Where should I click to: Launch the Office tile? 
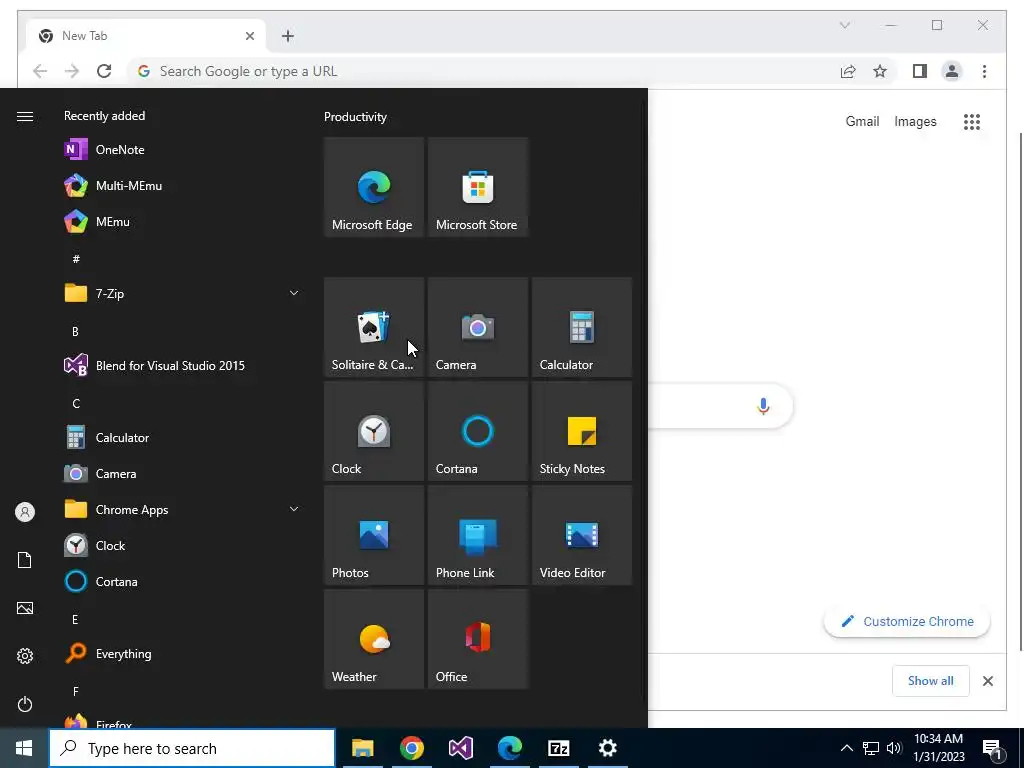[477, 639]
